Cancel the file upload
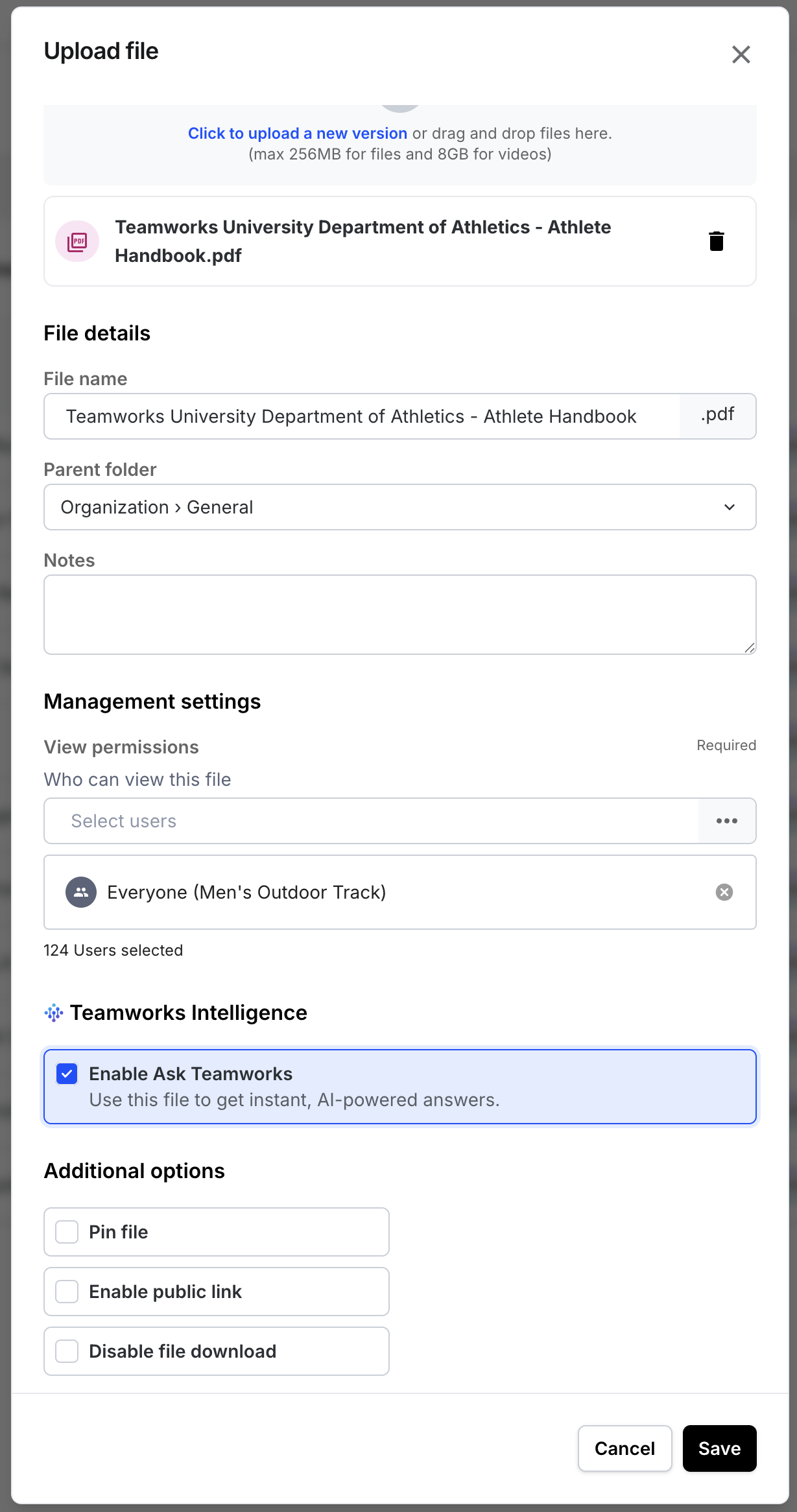Screen dimensions: 797x1512 click(x=625, y=1448)
